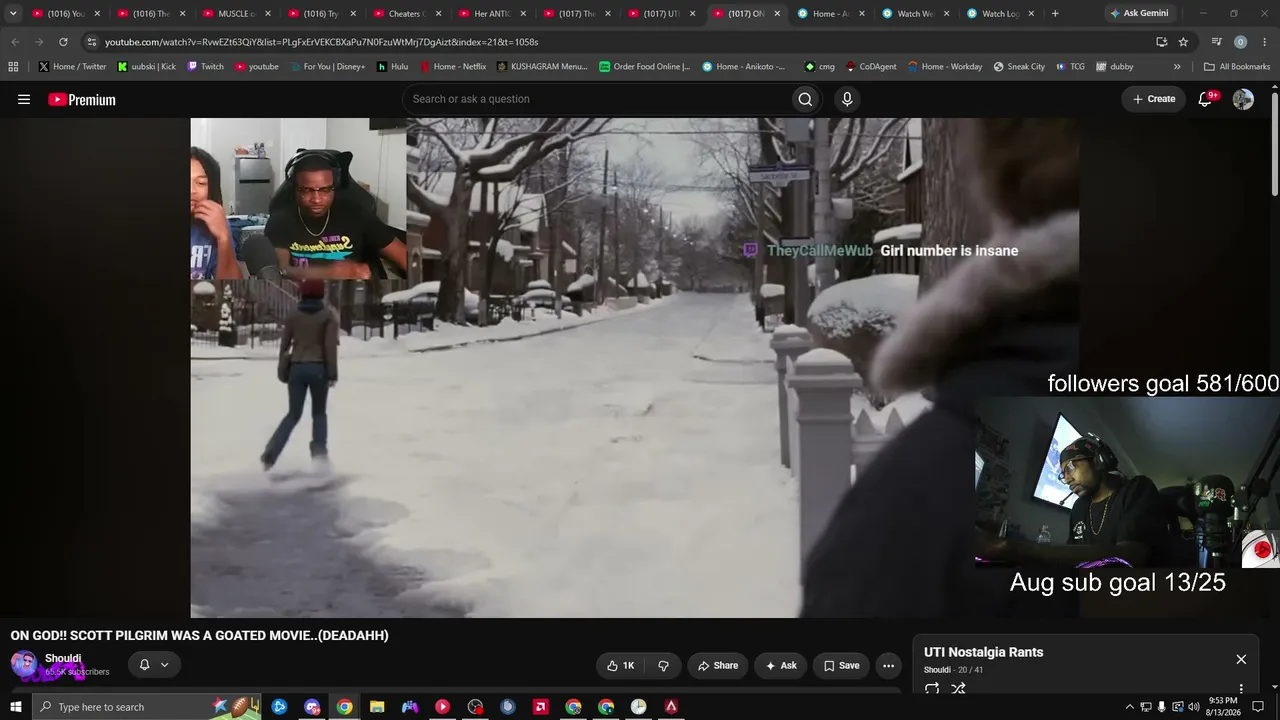Image resolution: width=1280 pixels, height=720 pixels.
Task: Open Chrome media controls button
Action: coord(1216,42)
